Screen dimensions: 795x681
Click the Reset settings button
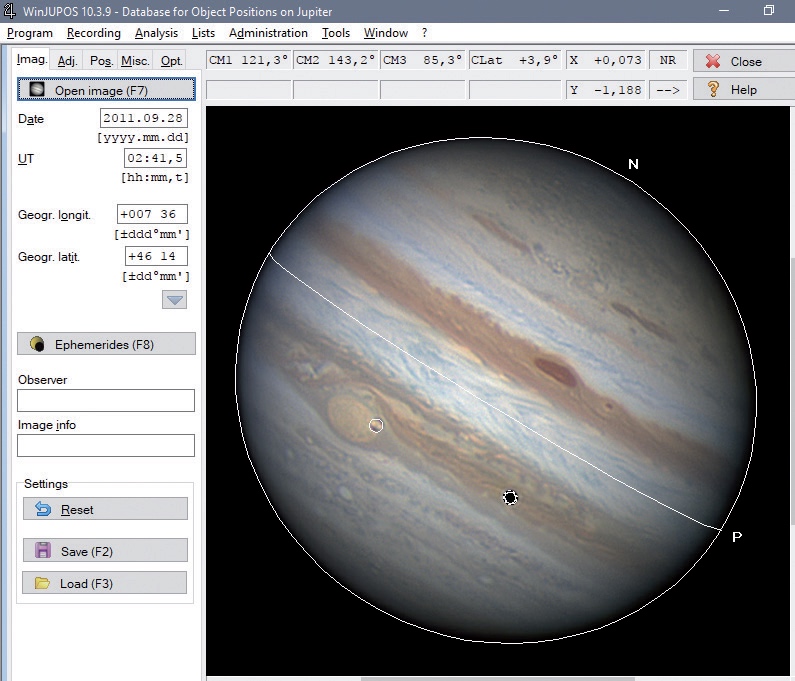point(105,509)
